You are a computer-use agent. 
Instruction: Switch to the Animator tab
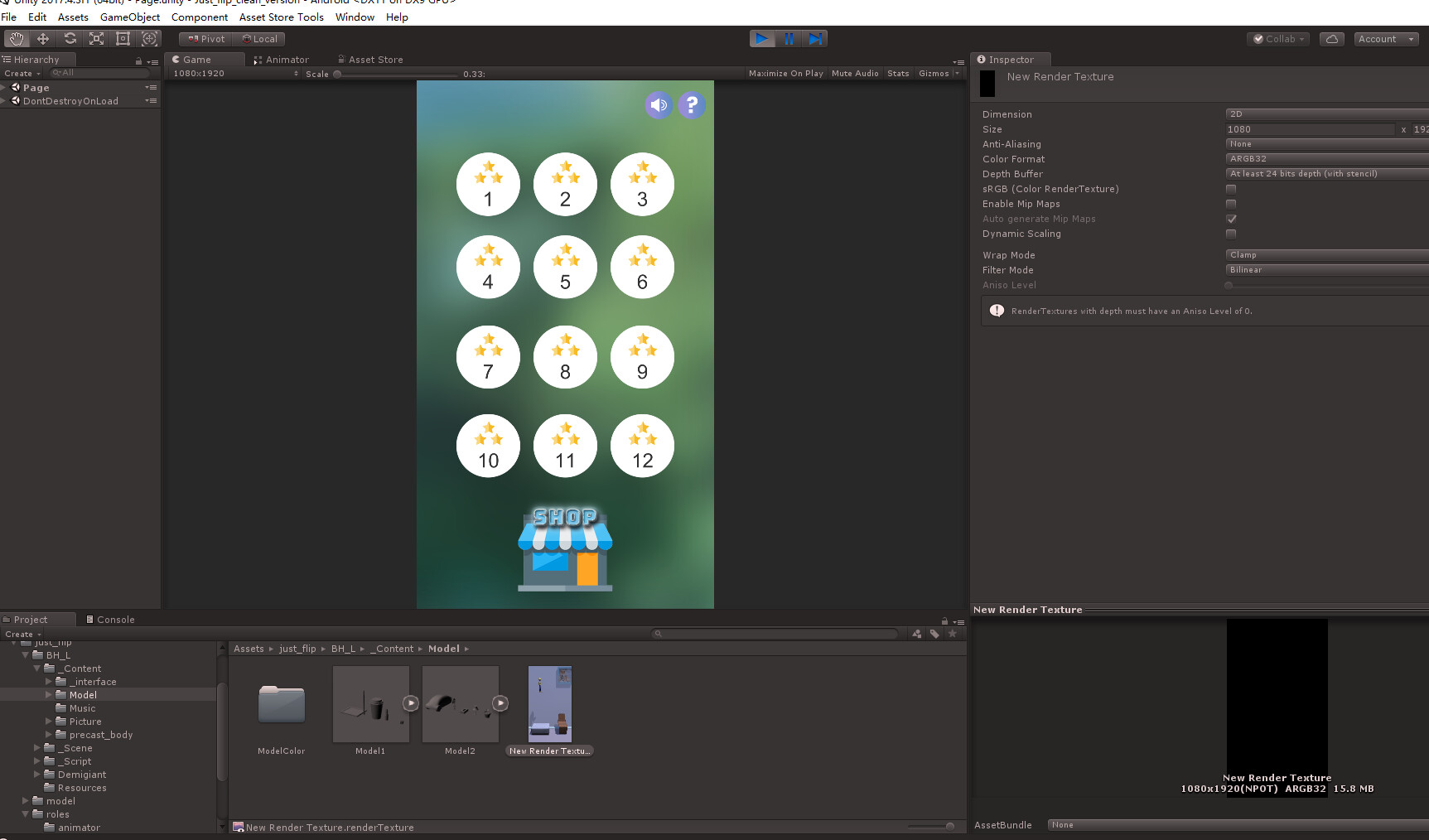pyautogui.click(x=282, y=60)
